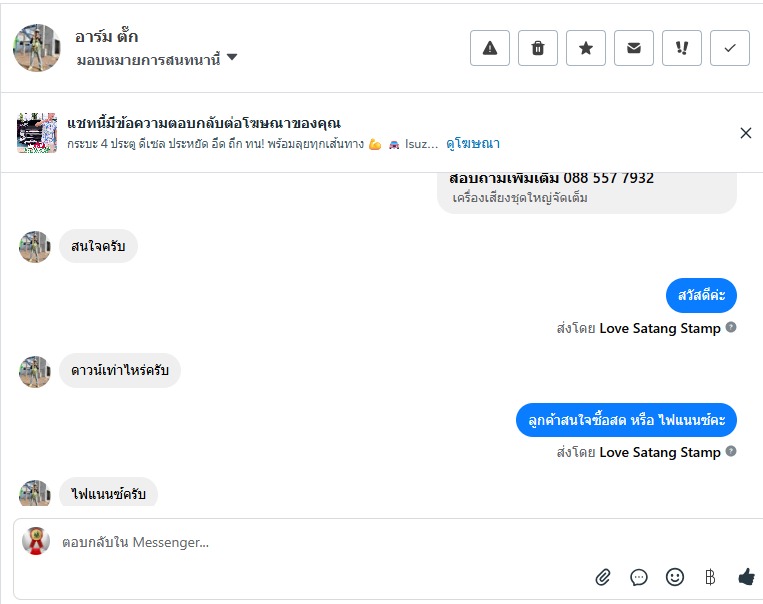Open the ad thumbnail in banner
The height and width of the screenshot is (604, 763).
coord(37,133)
